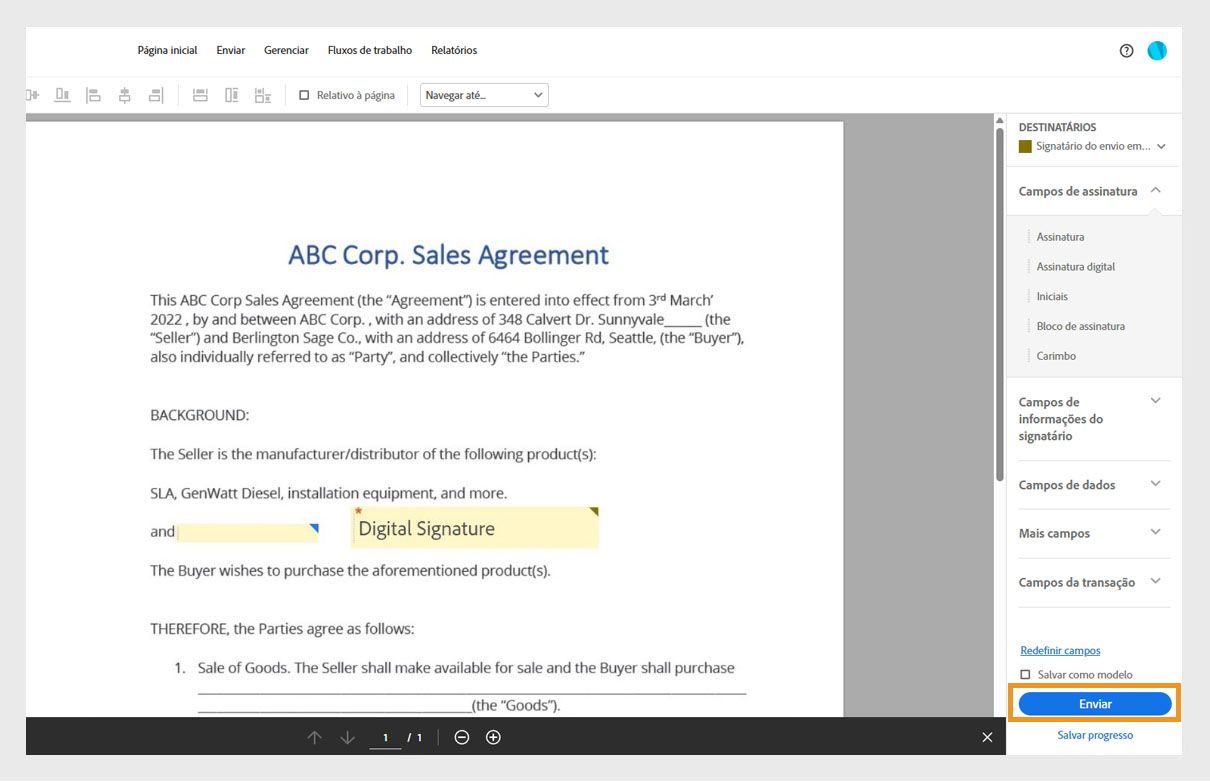Zoom in using the plus icon
Viewport: 1210px width, 781px height.
492,737
